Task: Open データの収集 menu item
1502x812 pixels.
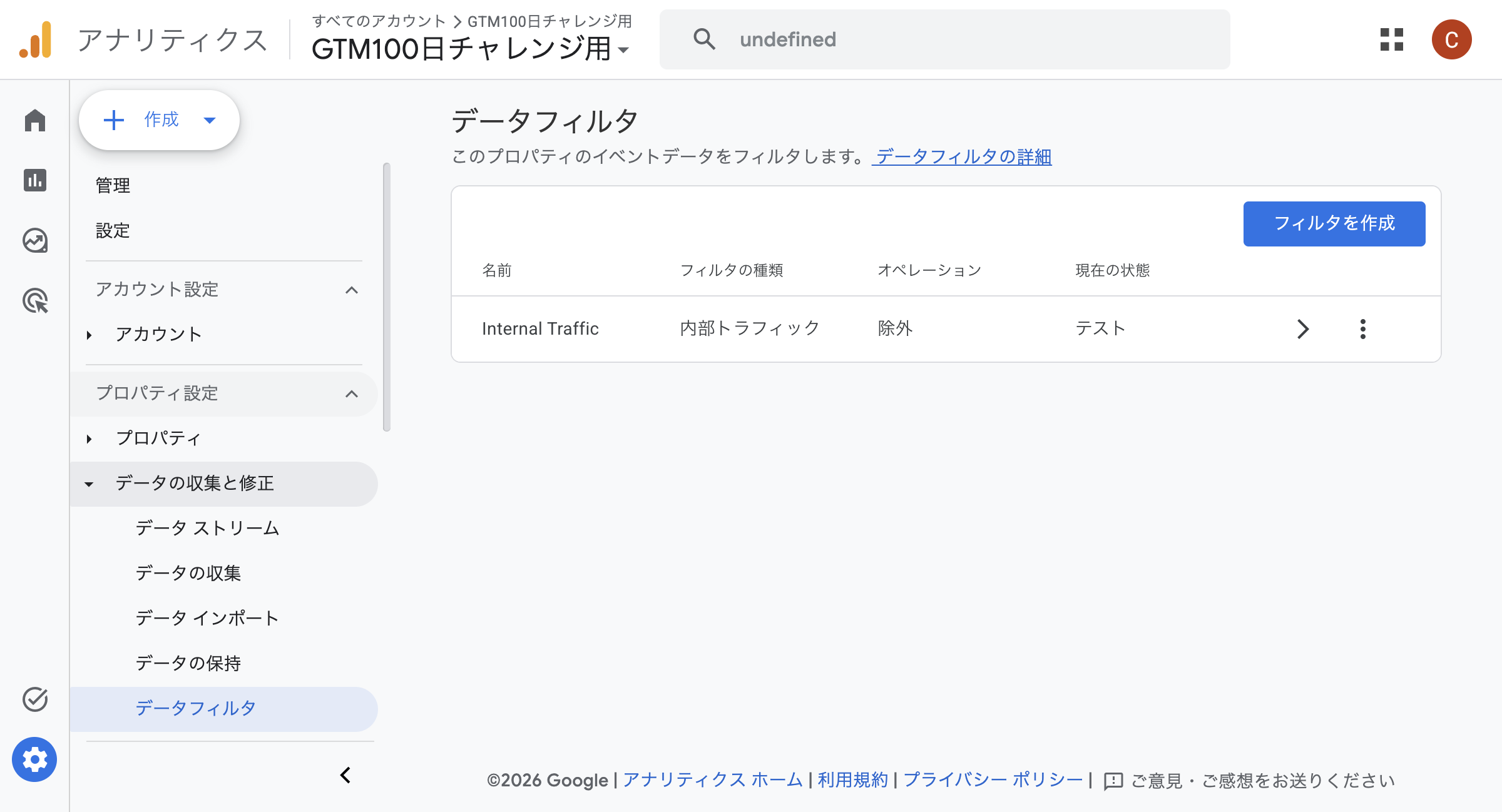Action: point(188,573)
